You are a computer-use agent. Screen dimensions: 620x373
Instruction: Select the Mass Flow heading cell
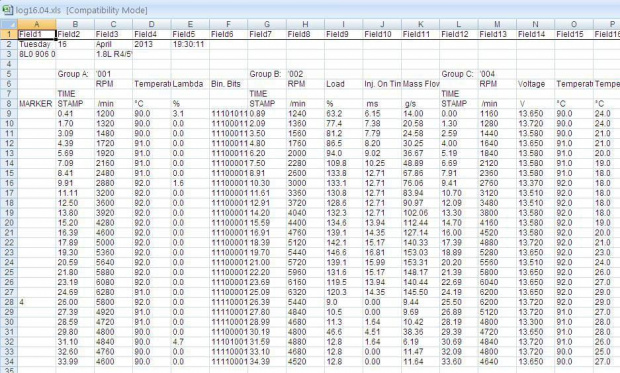[420, 84]
